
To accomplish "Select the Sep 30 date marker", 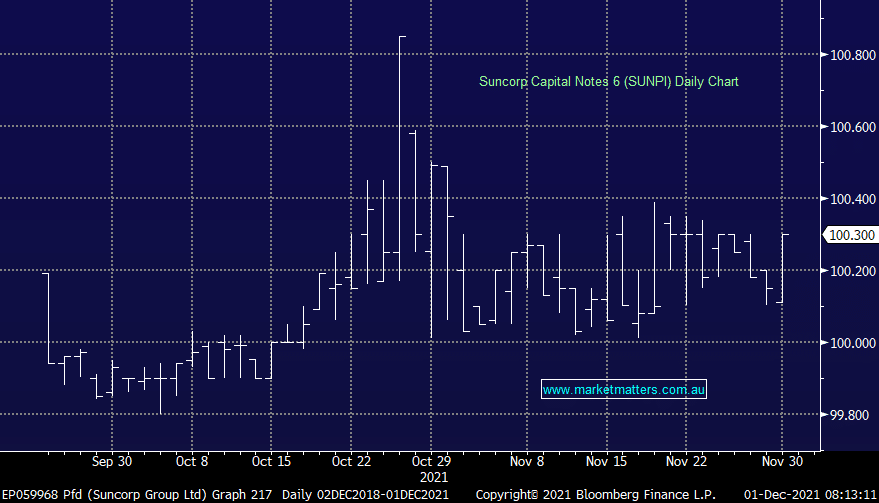I will (111, 462).
